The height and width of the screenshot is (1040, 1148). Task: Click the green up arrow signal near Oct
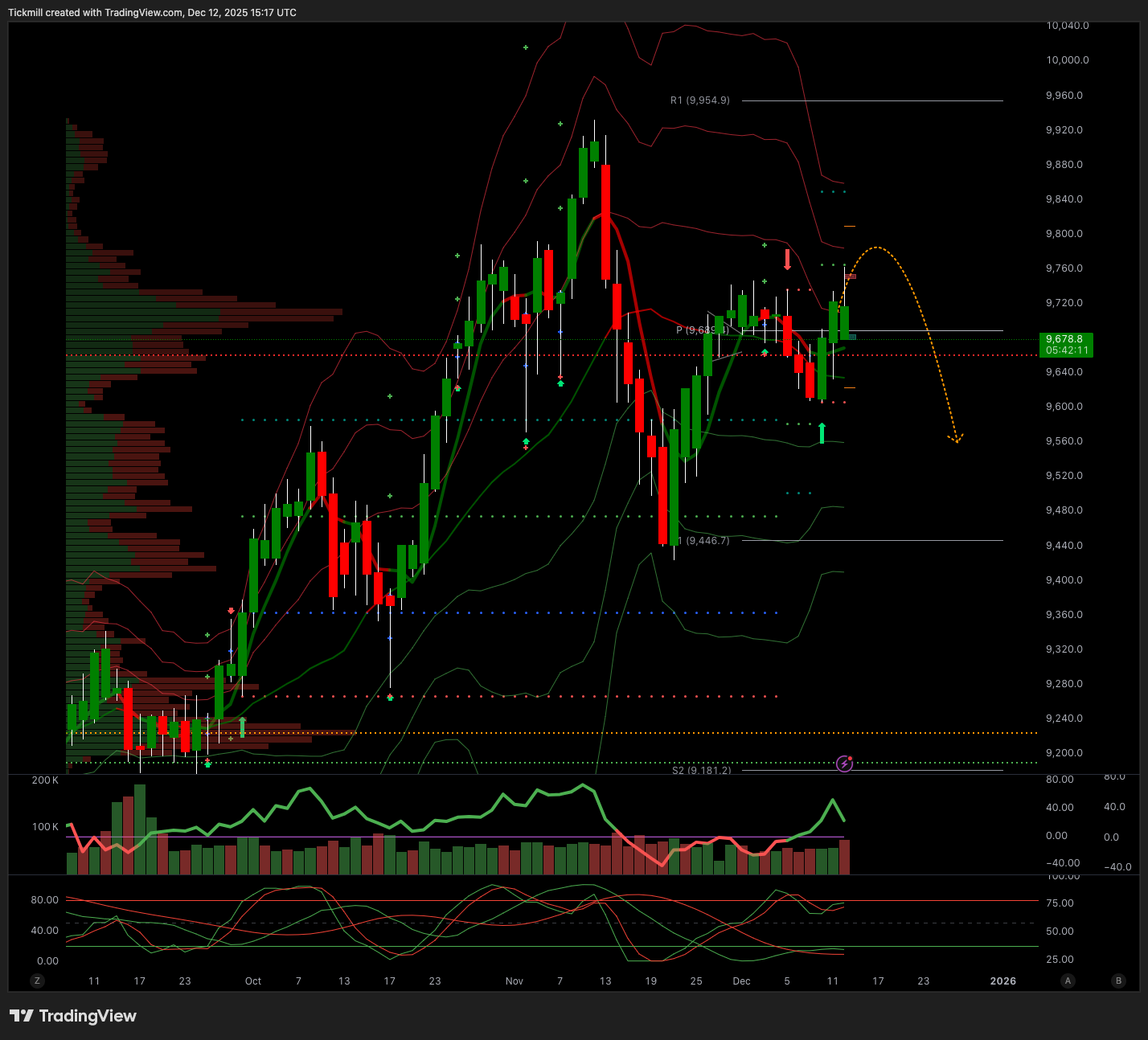(x=243, y=727)
